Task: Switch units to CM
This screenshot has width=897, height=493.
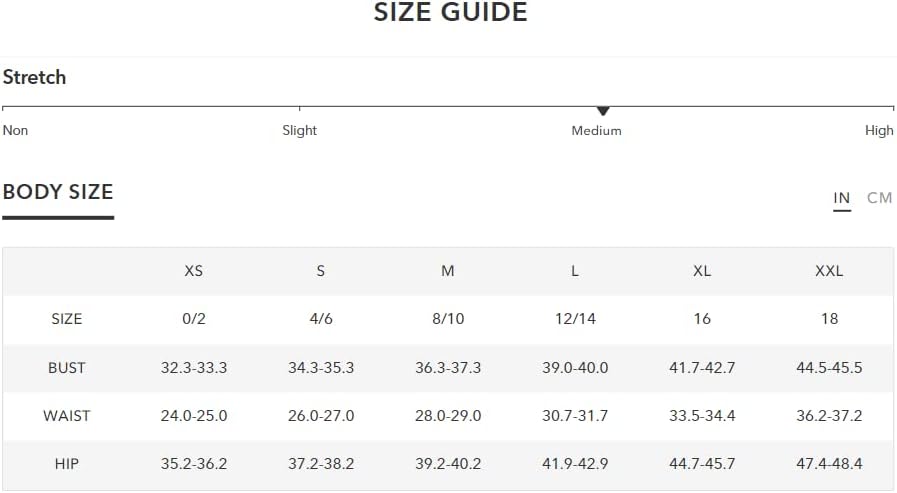Action: [879, 198]
